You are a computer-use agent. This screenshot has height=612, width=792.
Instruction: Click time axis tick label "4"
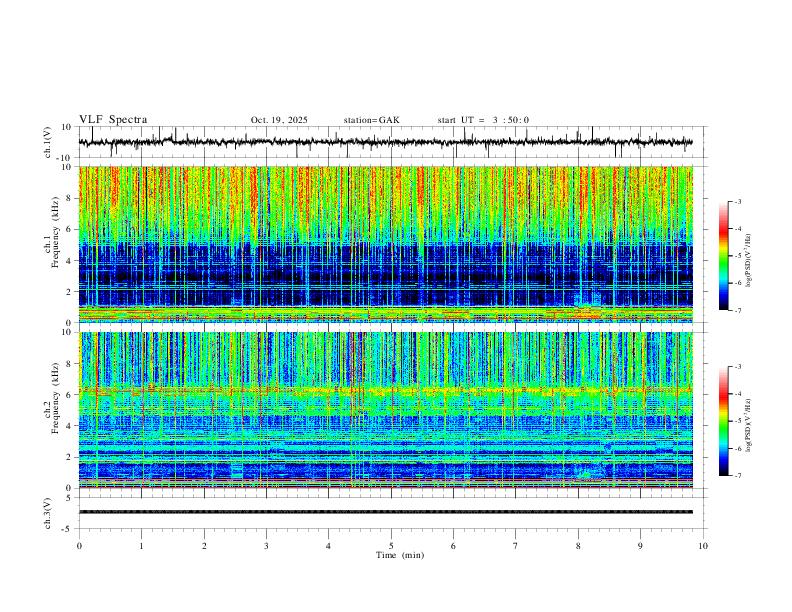[328, 546]
